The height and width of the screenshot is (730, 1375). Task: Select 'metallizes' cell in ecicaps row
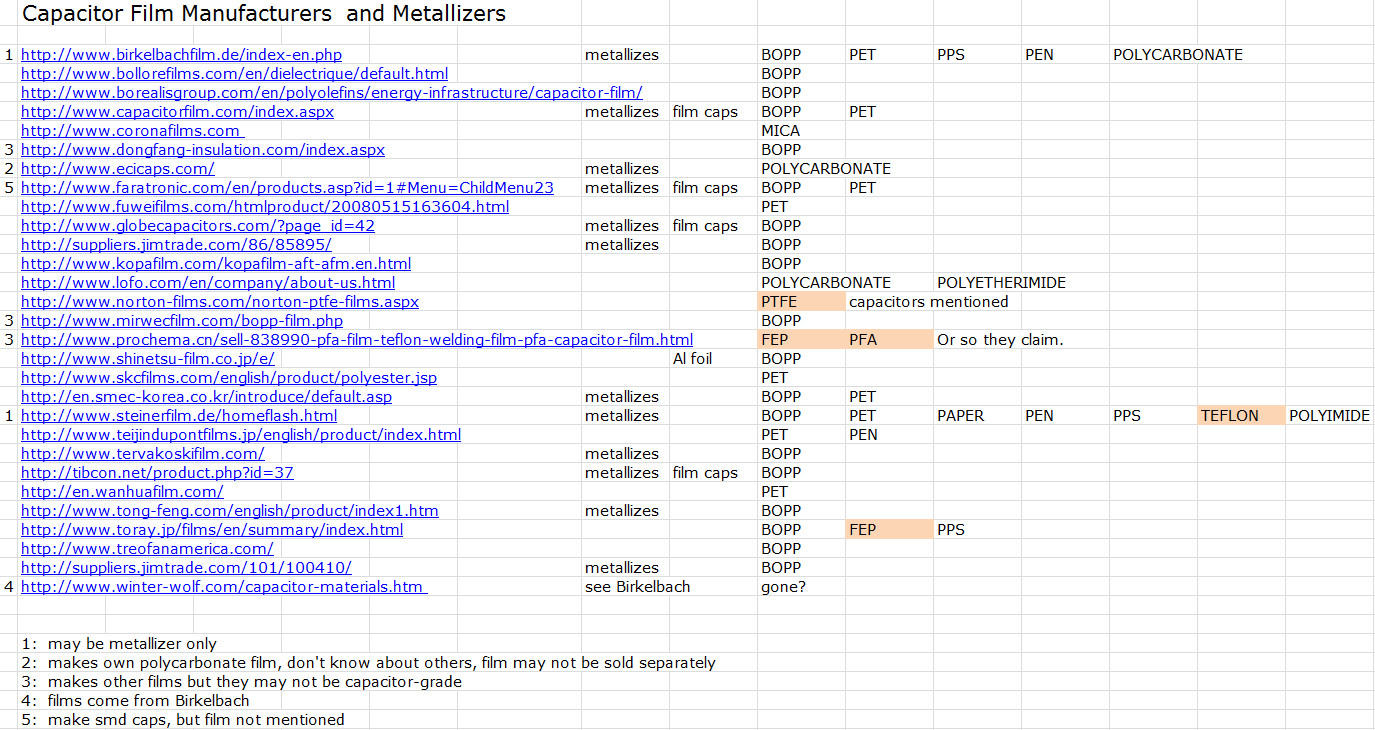coord(622,169)
